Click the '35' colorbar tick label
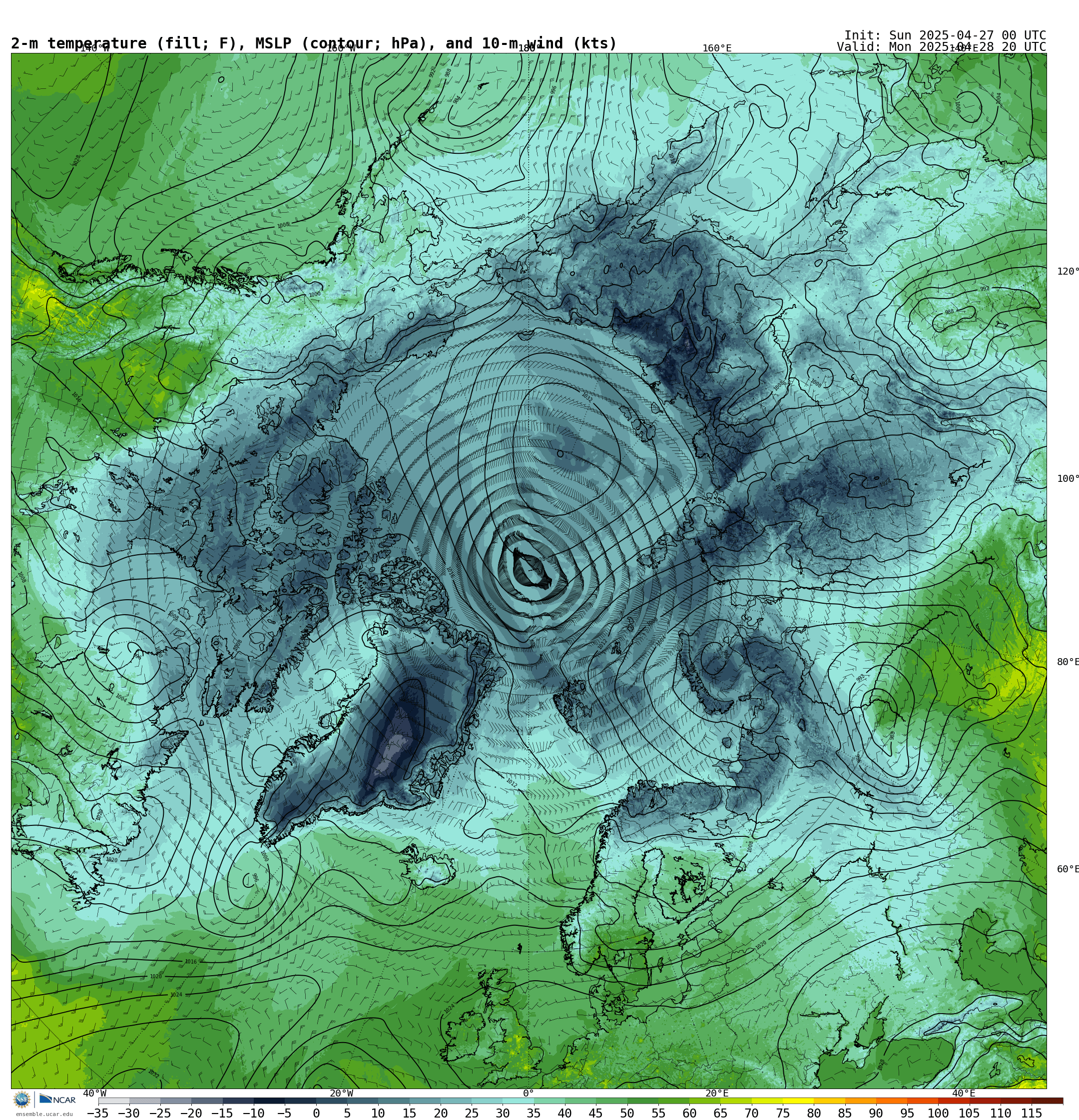This screenshot has height=1120, width=1079. (534, 1113)
